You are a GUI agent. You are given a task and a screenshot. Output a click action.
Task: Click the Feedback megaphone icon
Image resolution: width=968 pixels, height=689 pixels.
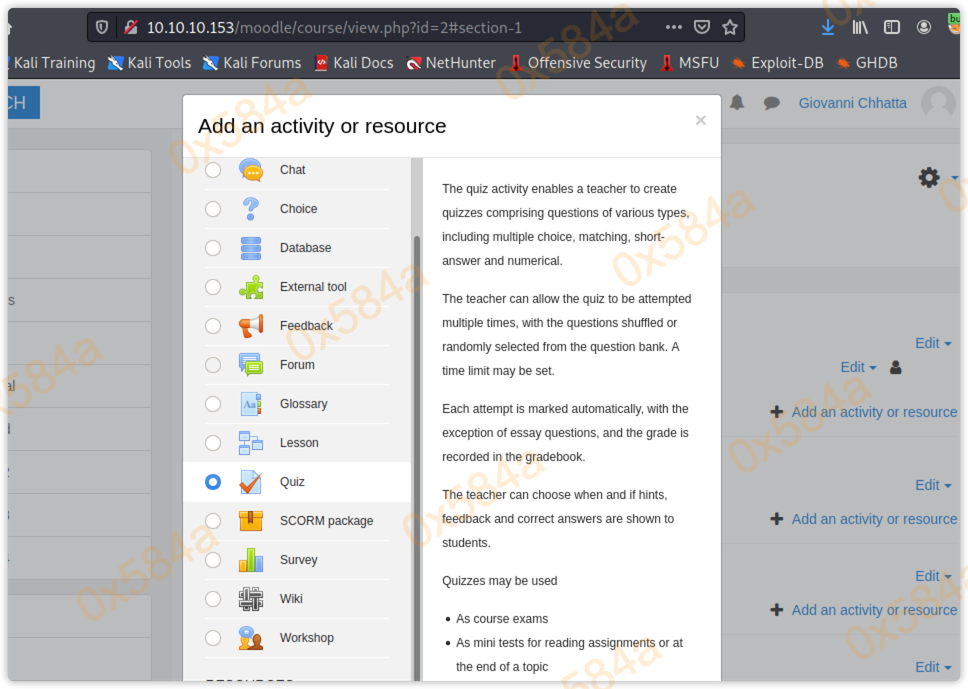251,326
